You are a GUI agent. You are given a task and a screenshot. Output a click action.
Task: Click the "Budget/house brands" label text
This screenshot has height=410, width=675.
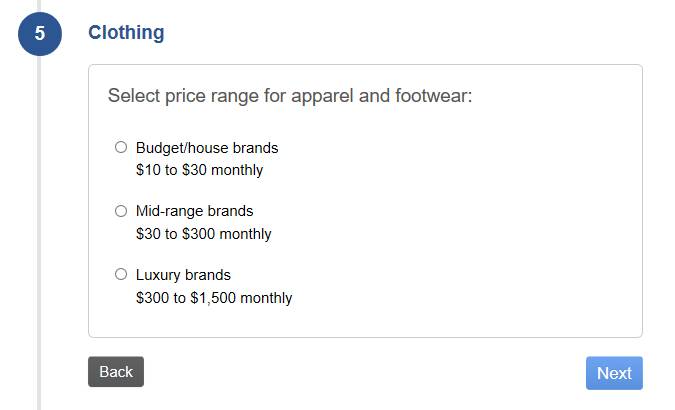pyautogui.click(x=207, y=148)
